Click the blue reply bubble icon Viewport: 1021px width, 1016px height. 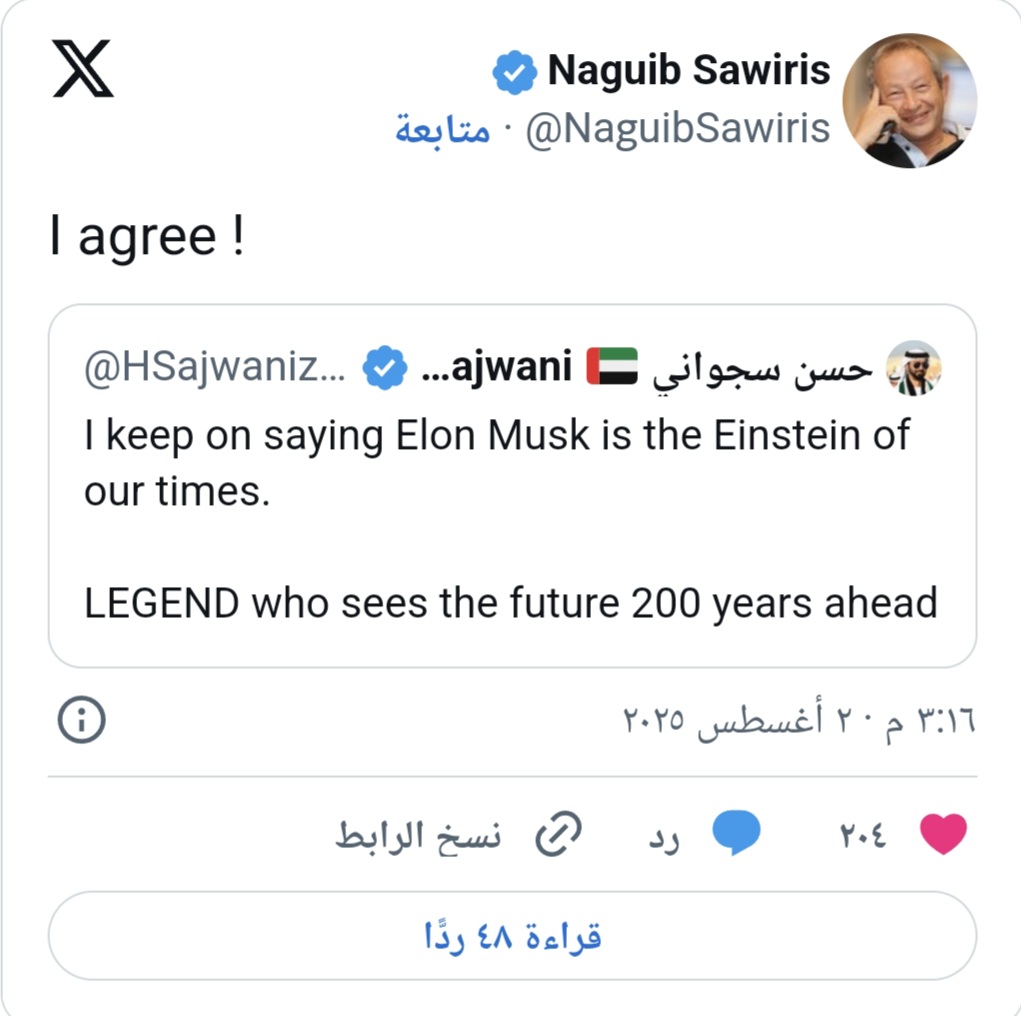click(x=736, y=834)
